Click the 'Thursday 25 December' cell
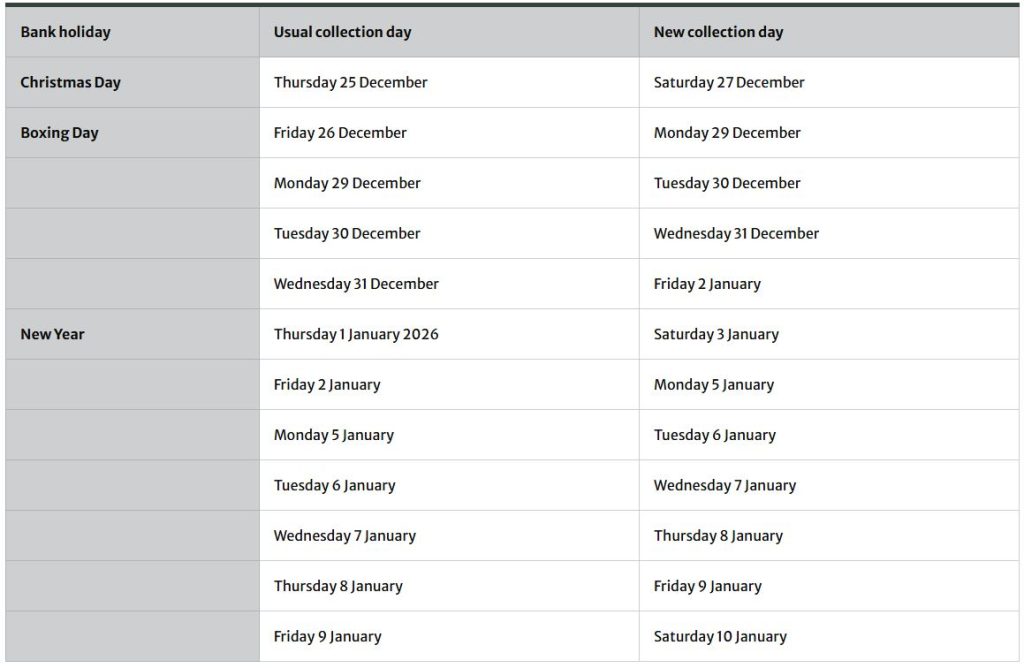 pos(350,83)
